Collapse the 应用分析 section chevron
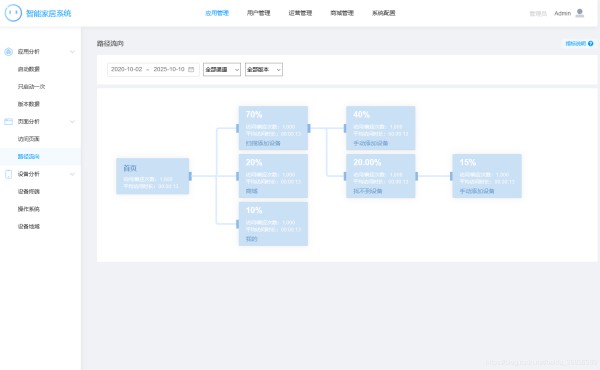Screen dimensions: 600x370 72,52
